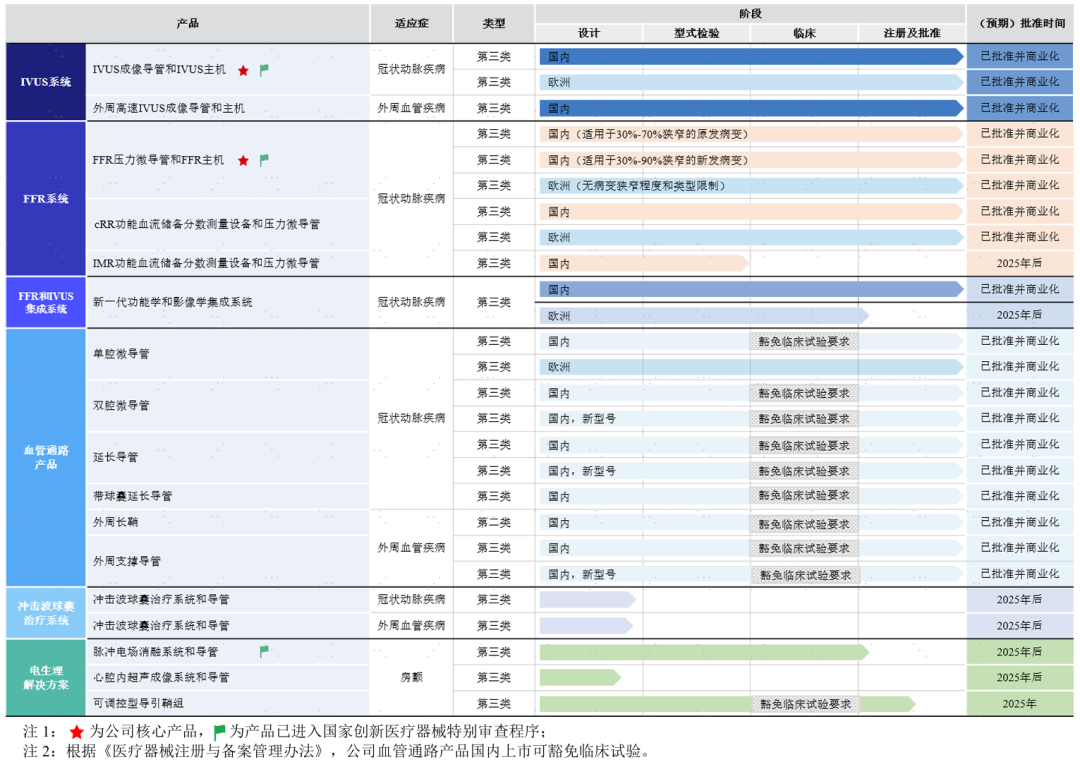Click product name 新一代功能学和影像学集成系统
1080x762 pixels.
point(172,302)
